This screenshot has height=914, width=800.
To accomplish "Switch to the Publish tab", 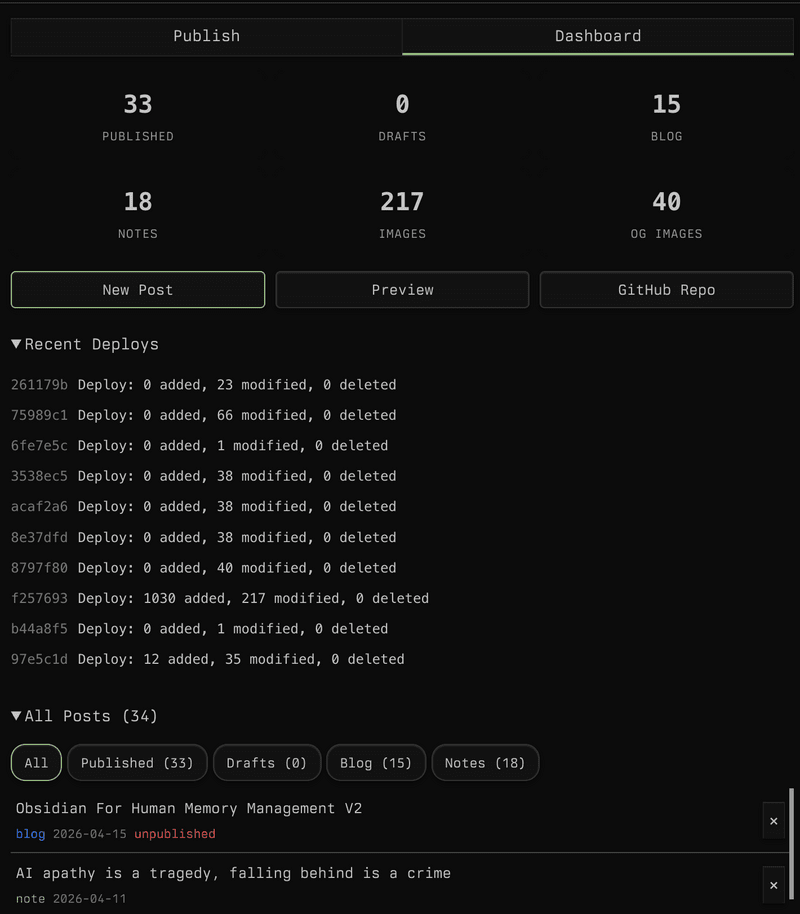I will tap(206, 36).
